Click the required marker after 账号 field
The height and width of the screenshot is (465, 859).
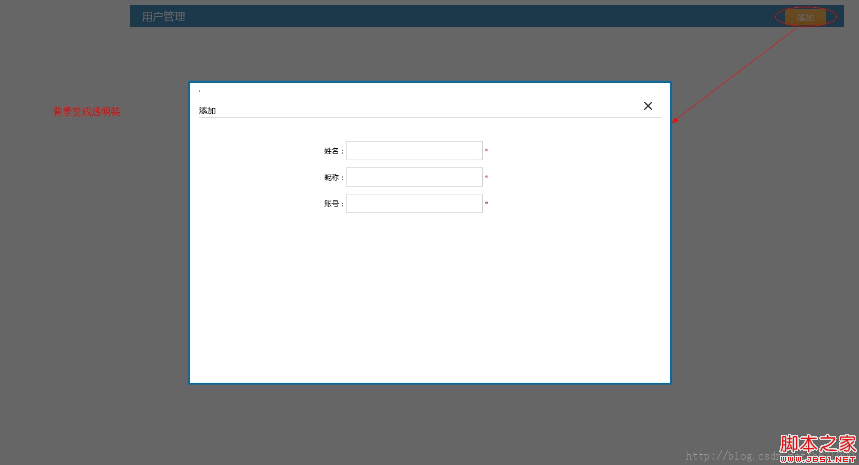[x=487, y=204]
